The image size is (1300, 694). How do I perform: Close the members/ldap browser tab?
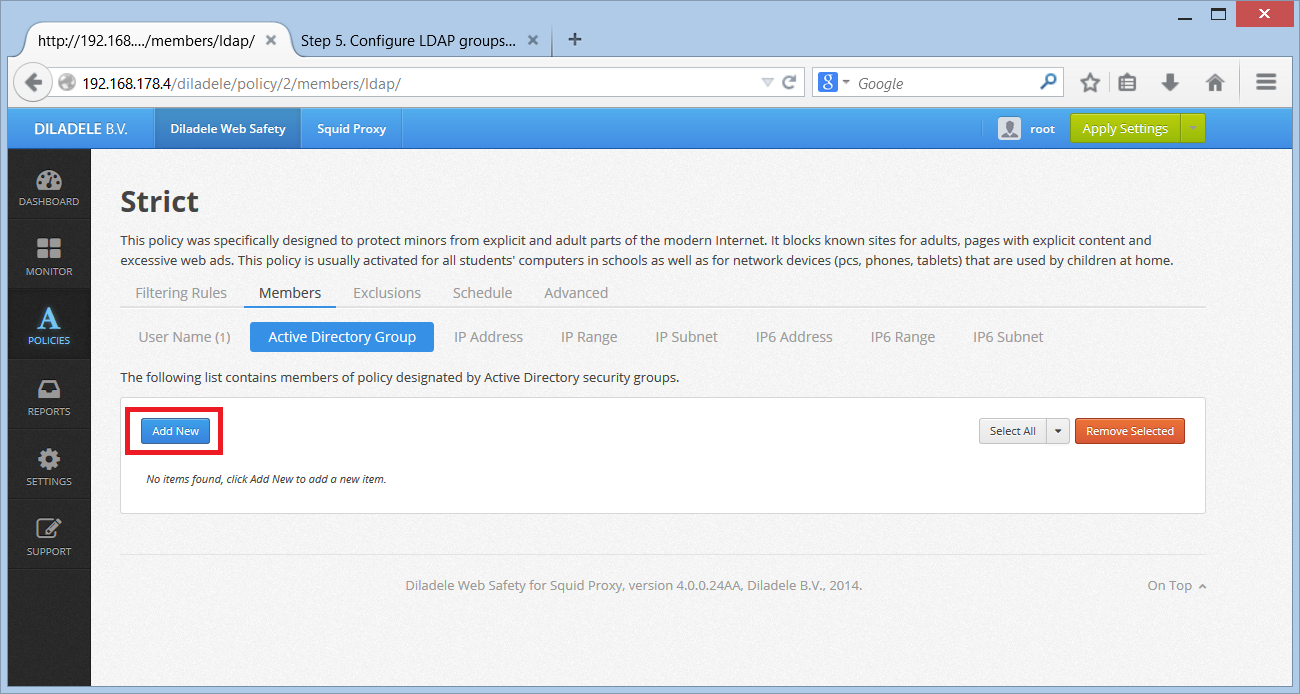[272, 41]
